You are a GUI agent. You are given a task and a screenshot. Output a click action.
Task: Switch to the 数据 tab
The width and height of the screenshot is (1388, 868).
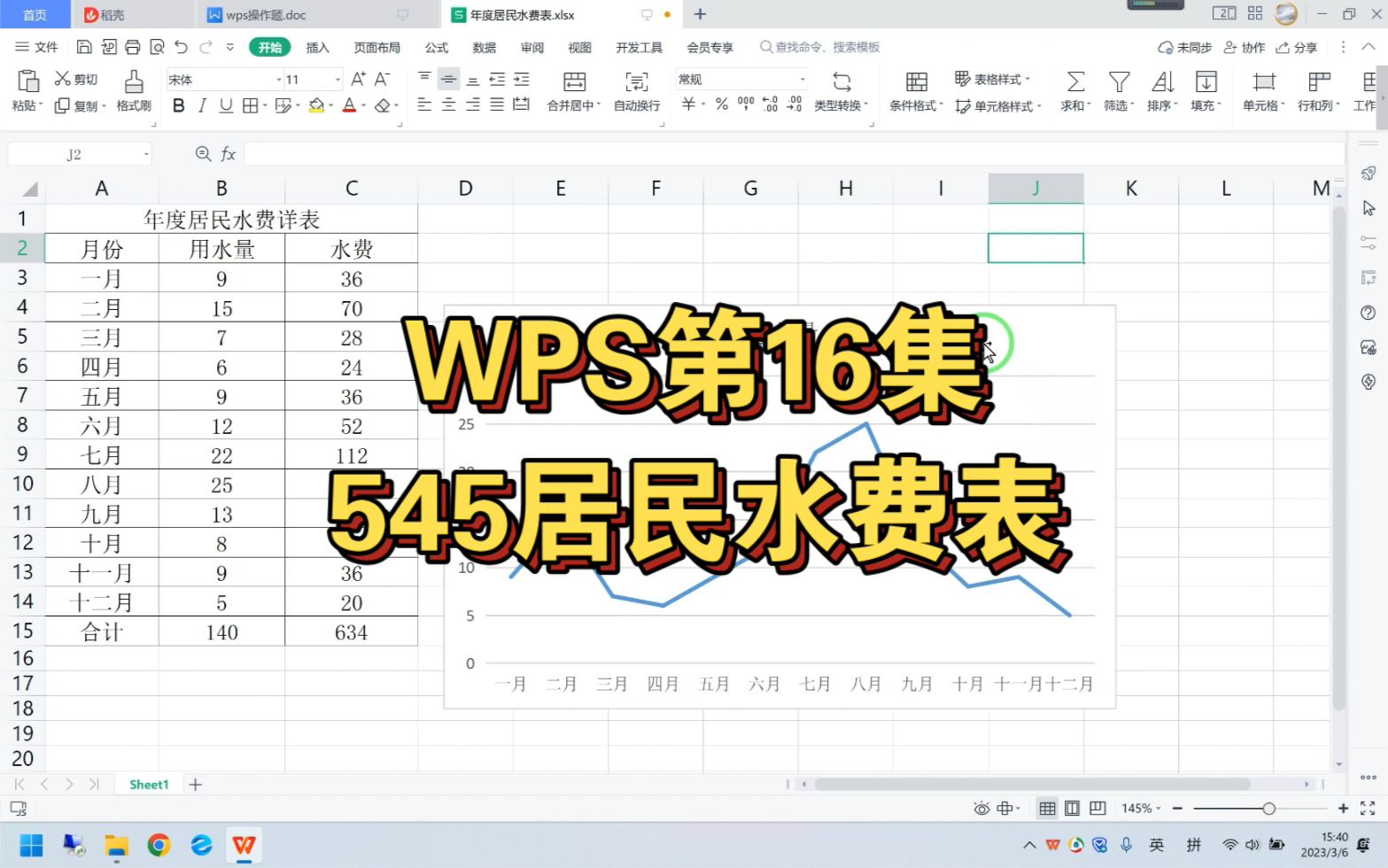[x=485, y=47]
